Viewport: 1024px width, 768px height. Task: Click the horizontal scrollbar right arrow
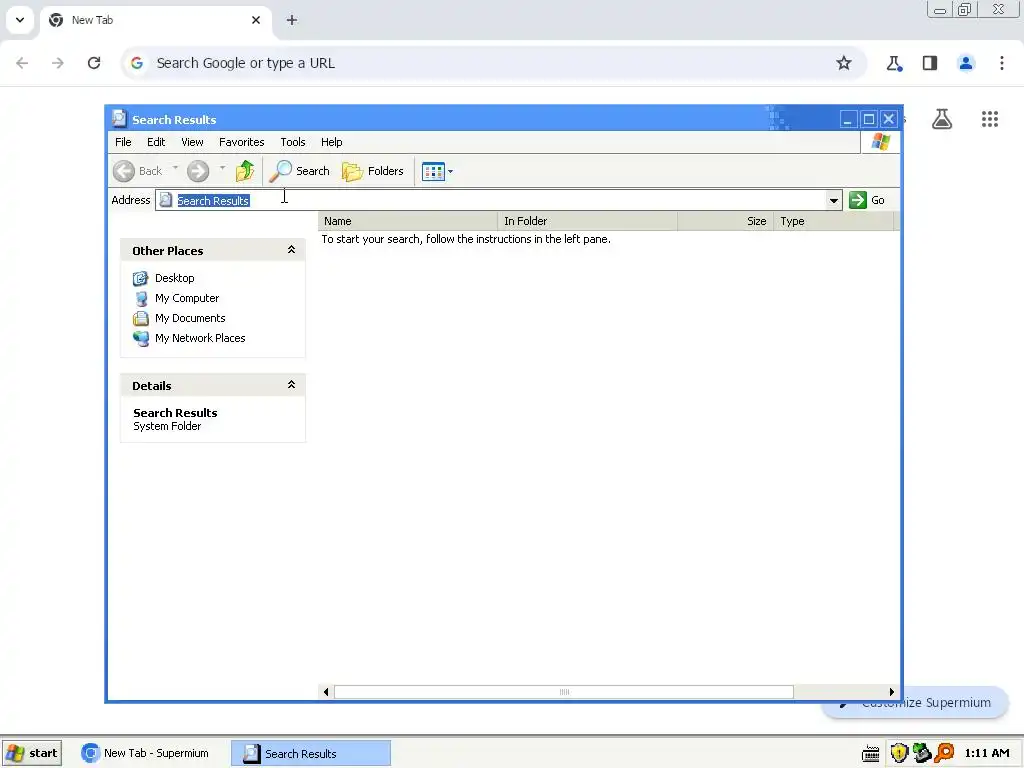click(x=891, y=692)
